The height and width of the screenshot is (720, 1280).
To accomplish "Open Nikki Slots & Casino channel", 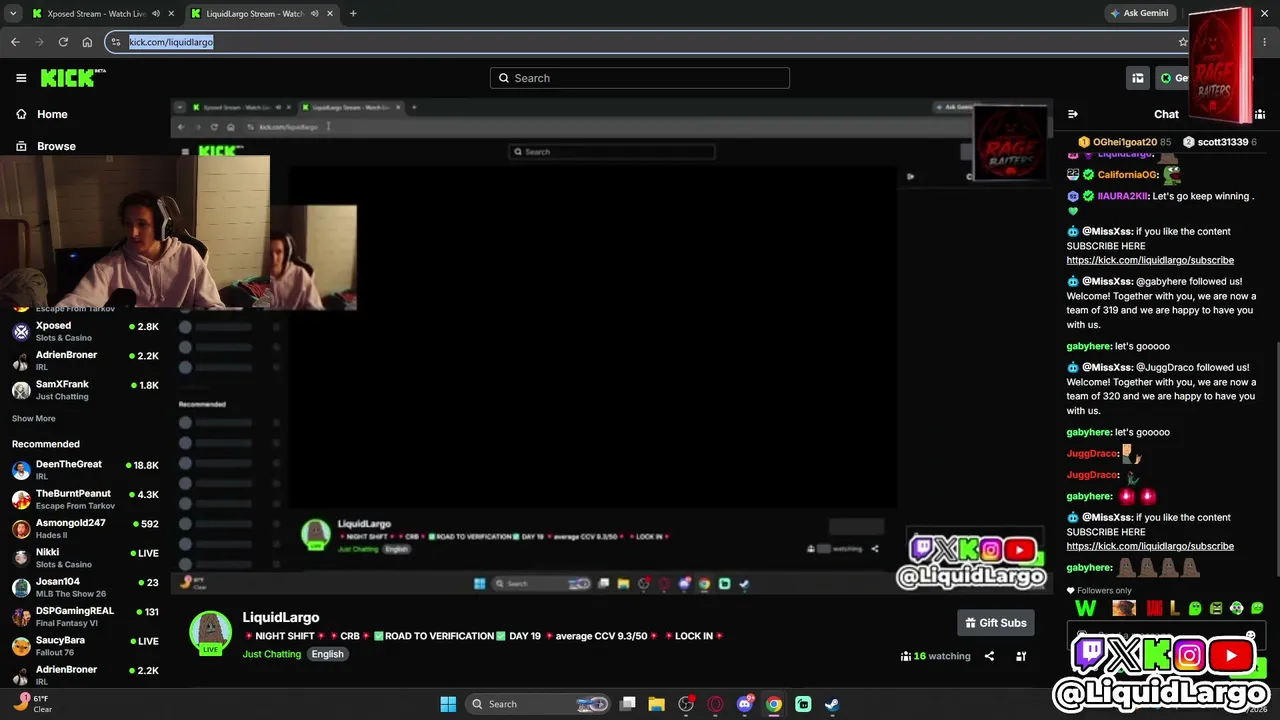I will (x=85, y=558).
